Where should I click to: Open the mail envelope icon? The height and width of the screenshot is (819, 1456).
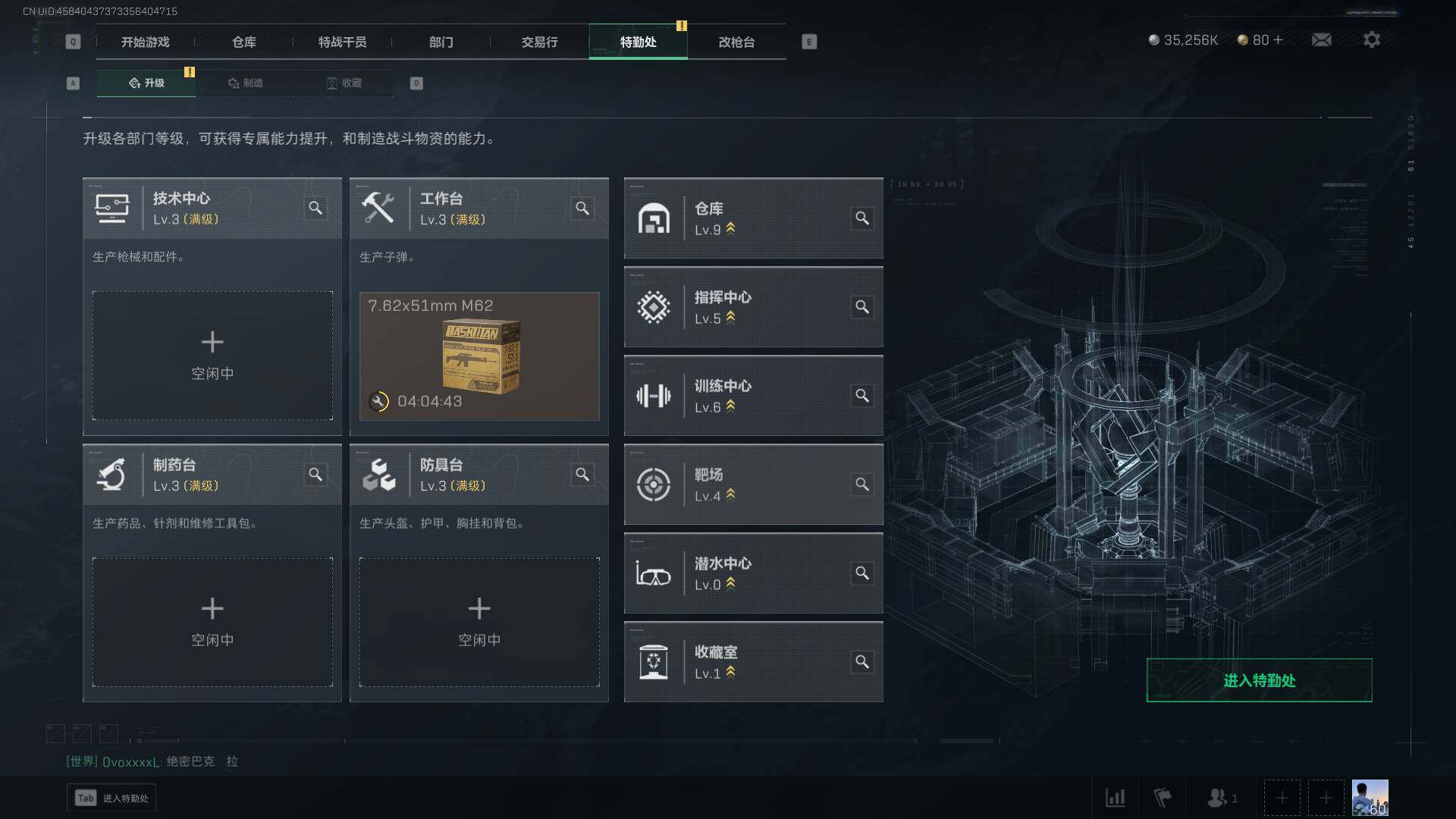(x=1321, y=39)
